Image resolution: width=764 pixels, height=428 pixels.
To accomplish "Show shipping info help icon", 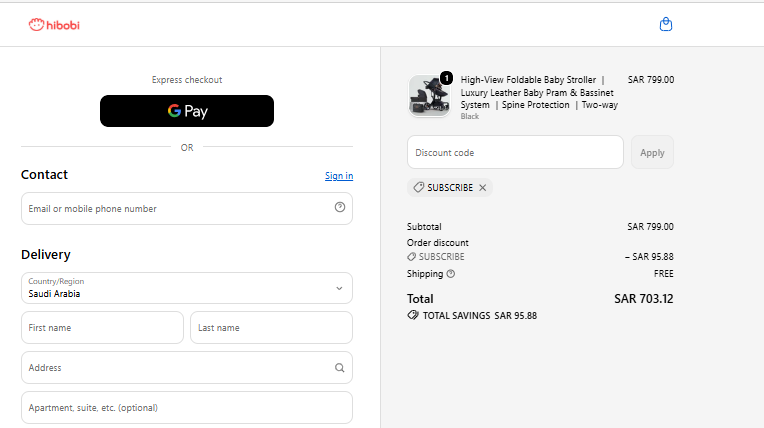I will click(451, 274).
